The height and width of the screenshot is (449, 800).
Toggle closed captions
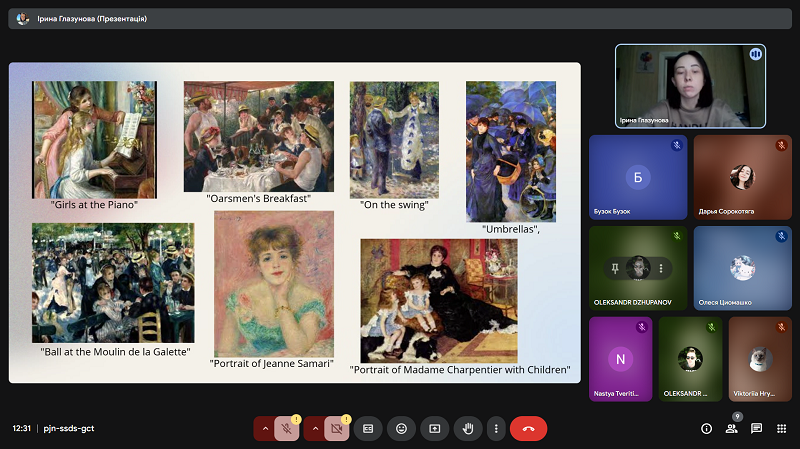click(368, 429)
